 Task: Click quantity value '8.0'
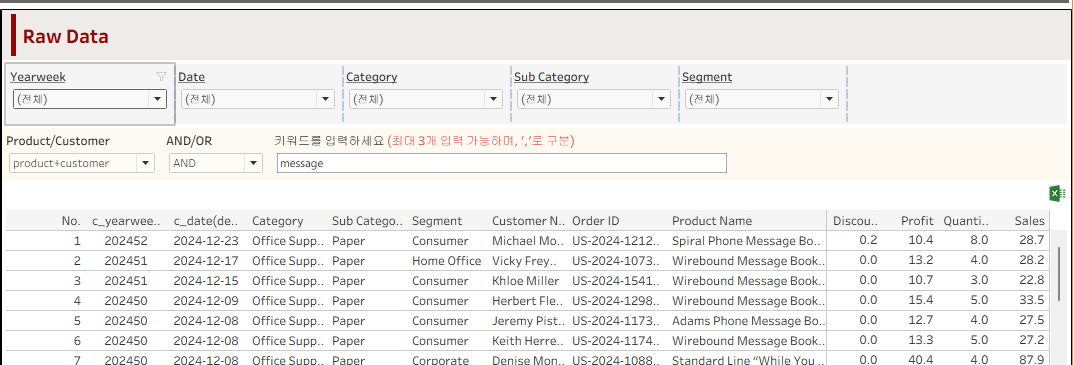(979, 241)
